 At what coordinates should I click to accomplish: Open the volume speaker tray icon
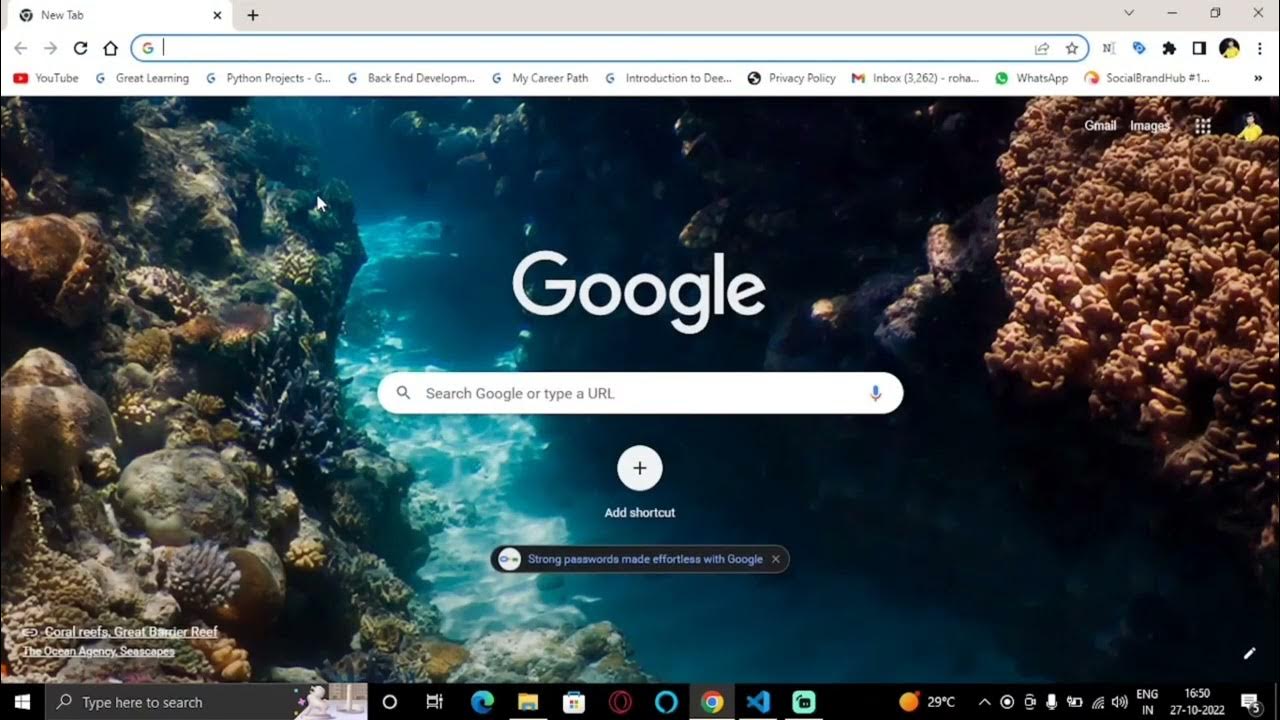click(x=1119, y=702)
